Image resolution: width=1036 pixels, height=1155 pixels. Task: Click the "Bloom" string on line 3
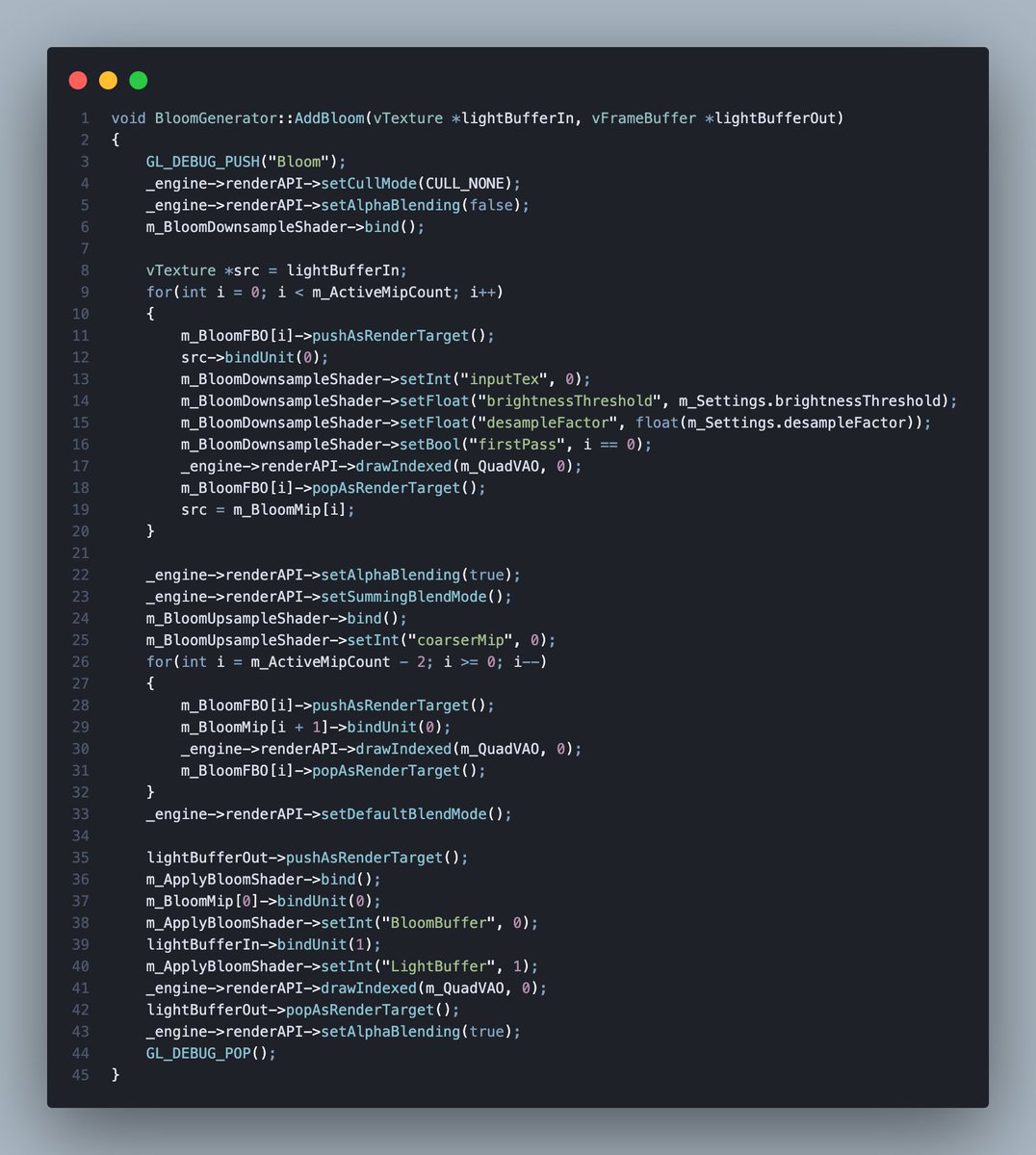coord(298,162)
